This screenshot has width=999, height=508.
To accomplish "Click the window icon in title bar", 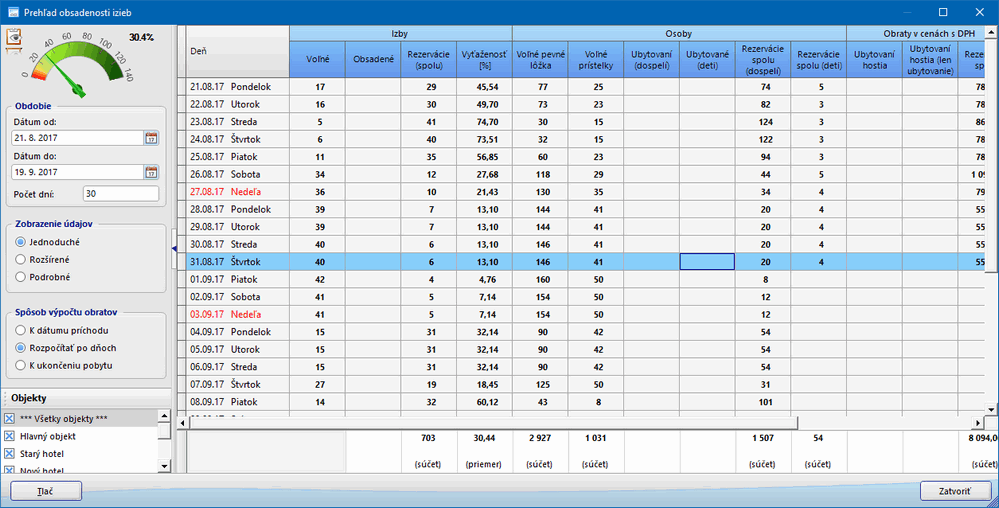I will 13,12.
